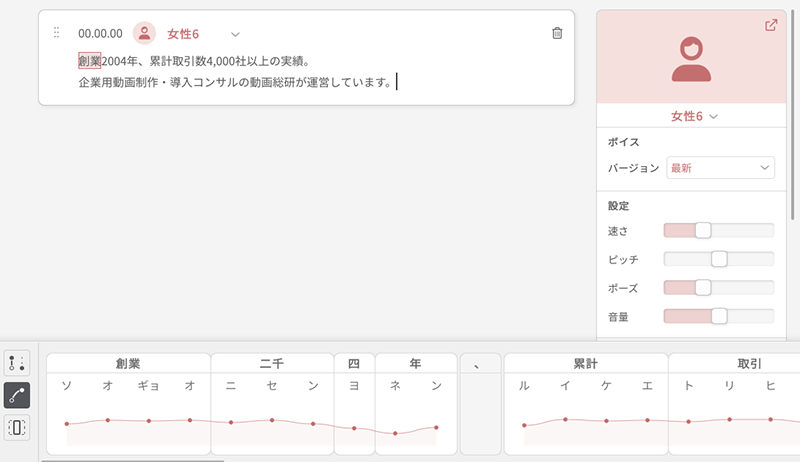Click the pitch point under ネ in 年
This screenshot has height=462, width=800.
pos(395,433)
